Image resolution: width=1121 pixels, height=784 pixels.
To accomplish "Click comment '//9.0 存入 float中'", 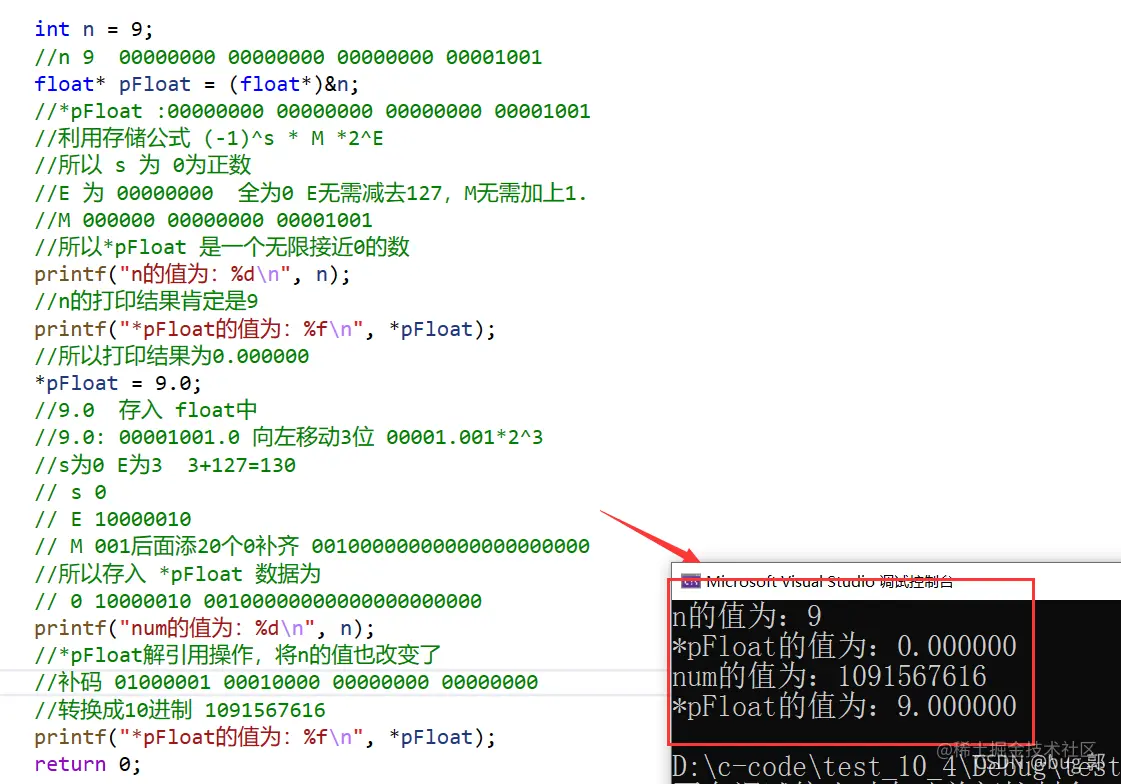I will pos(146,410).
